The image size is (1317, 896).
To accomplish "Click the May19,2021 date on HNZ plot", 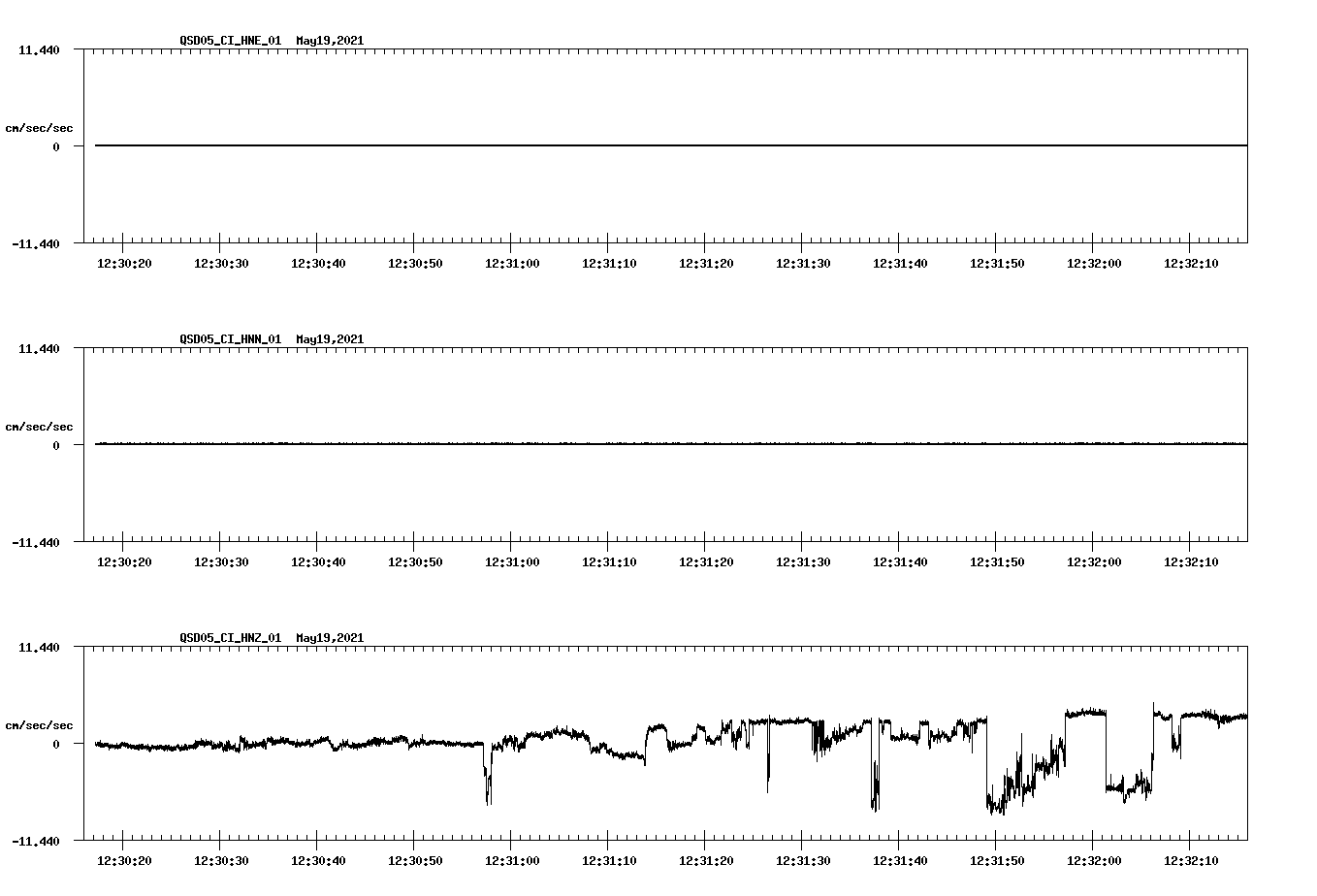I will point(330,638).
